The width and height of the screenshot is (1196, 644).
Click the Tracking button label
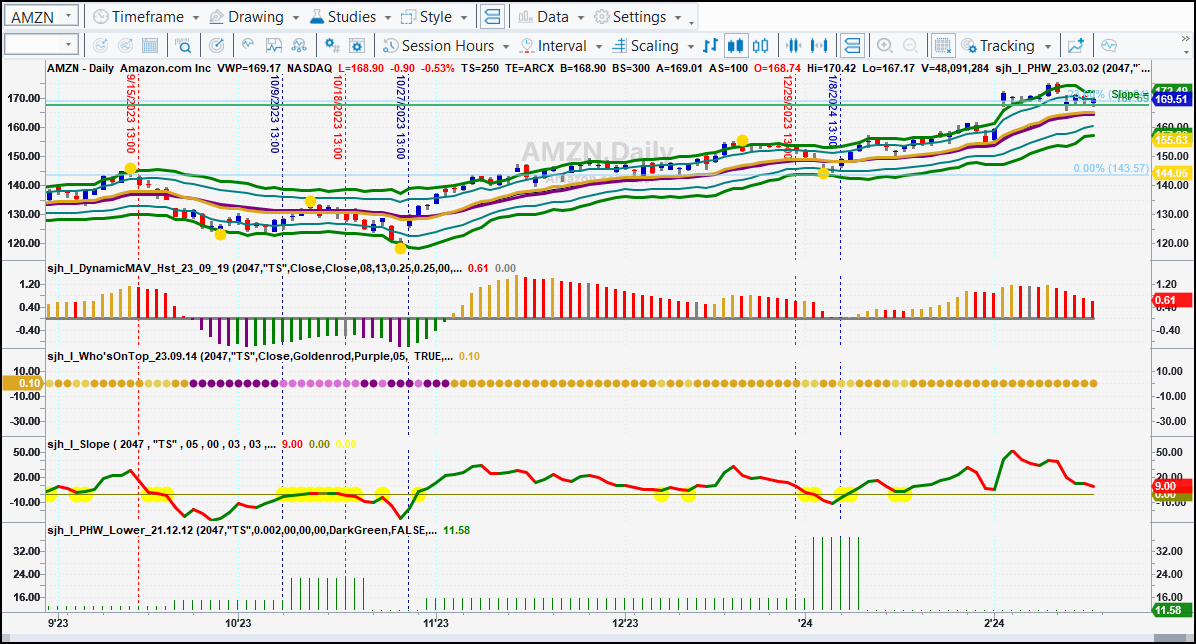[1007, 46]
